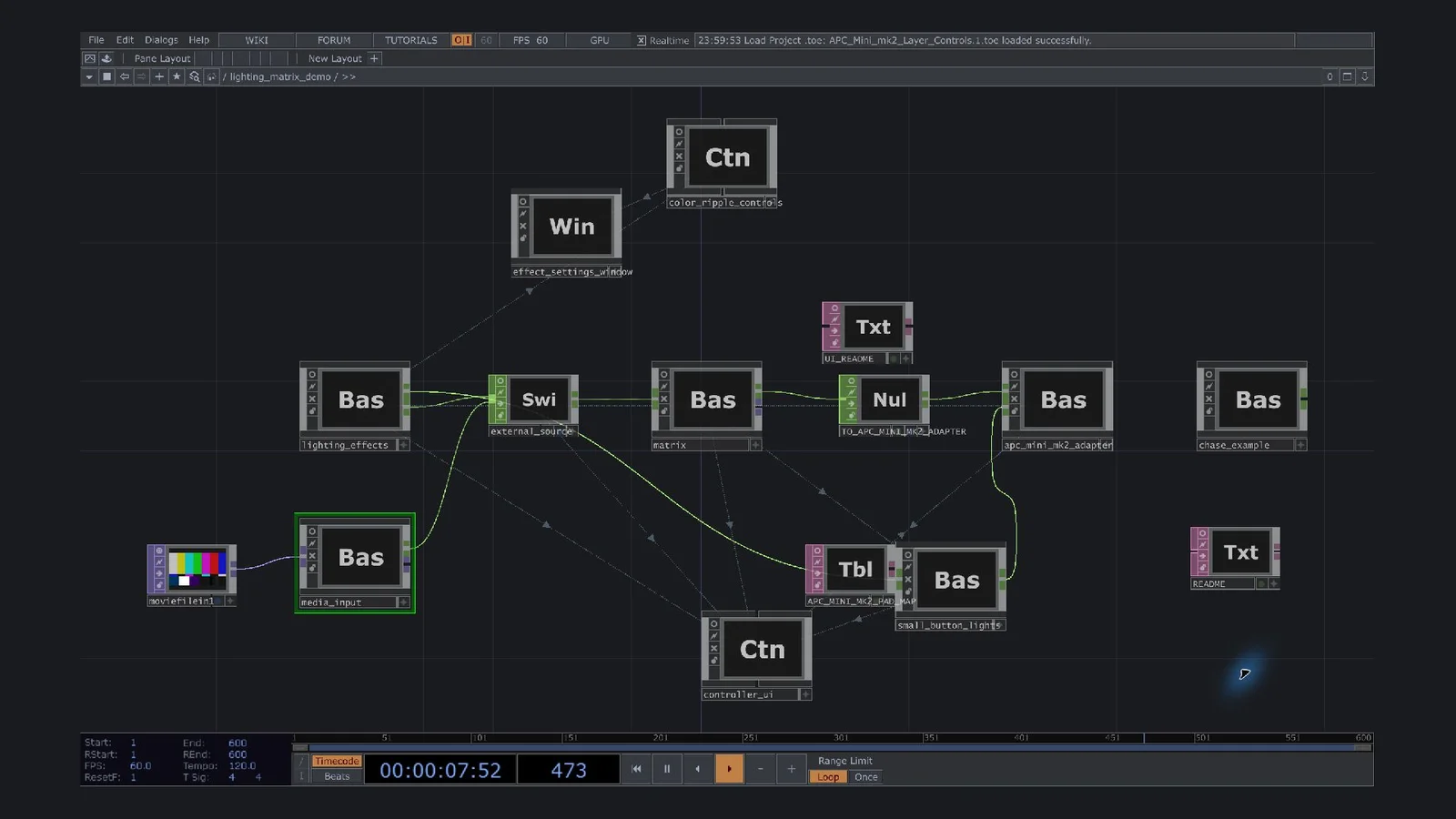Screen dimensions: 1456x819
Task: Expand the matrix node plus button
Action: [x=755, y=445]
